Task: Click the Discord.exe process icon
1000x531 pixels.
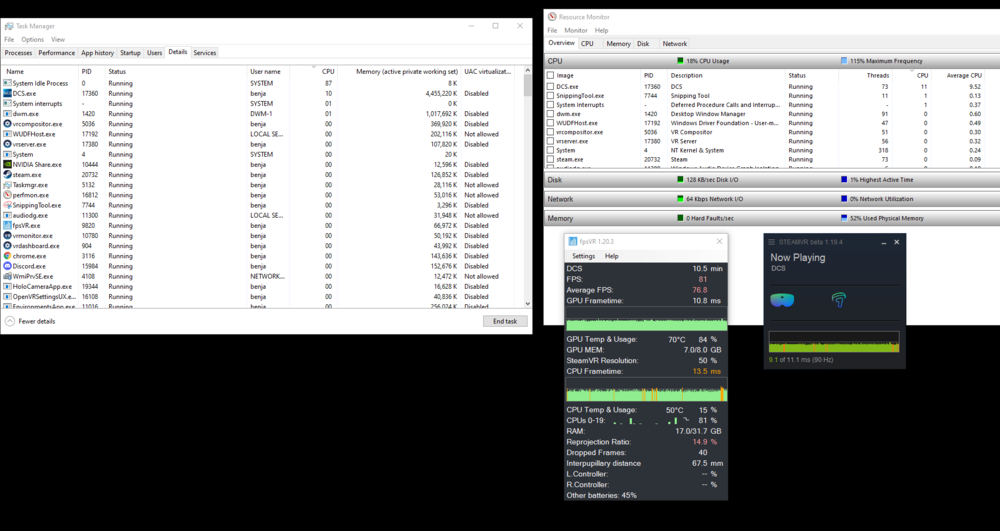Action: (8, 266)
